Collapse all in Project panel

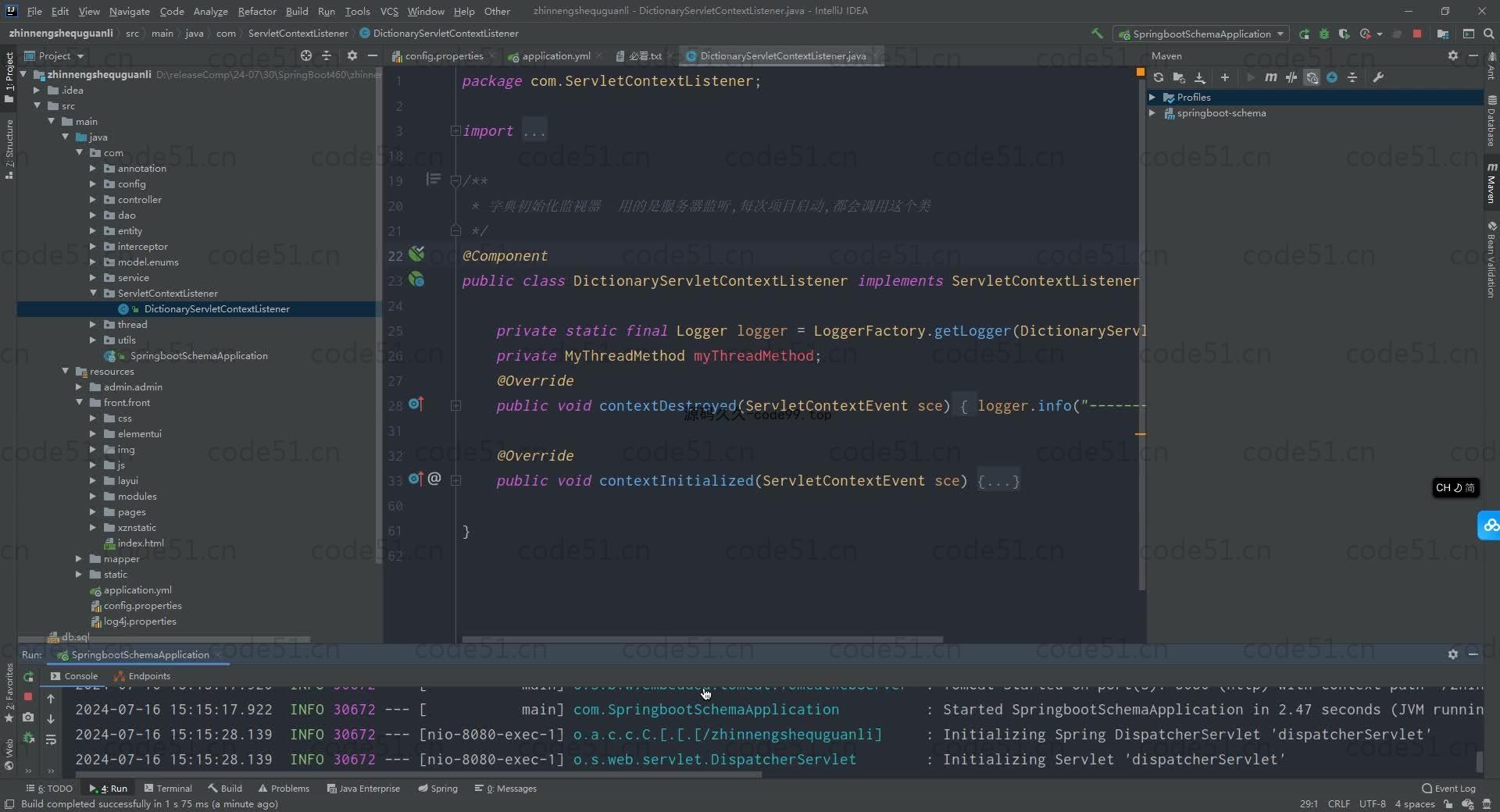(327, 55)
